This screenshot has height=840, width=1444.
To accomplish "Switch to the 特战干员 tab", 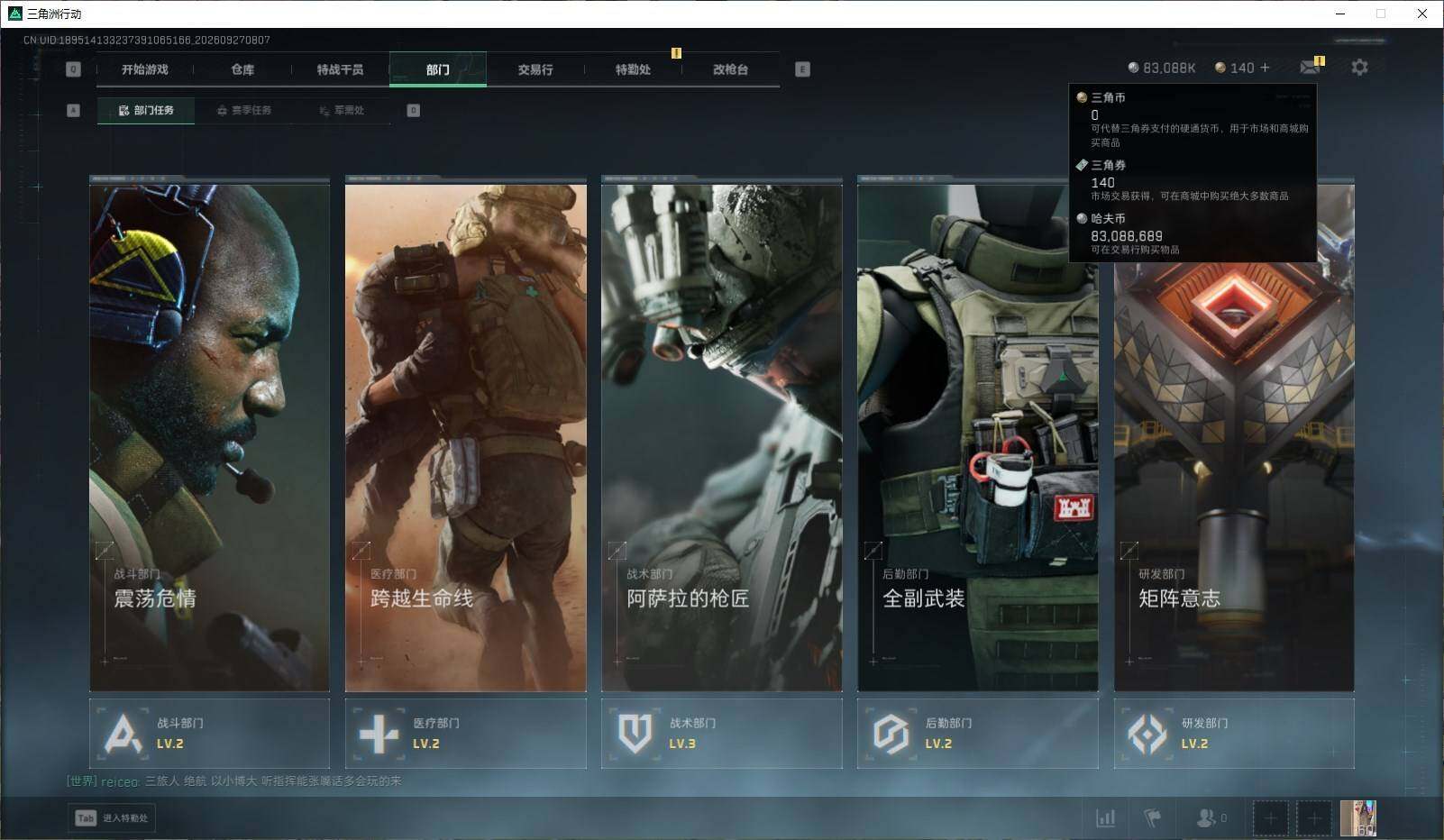I will click(x=340, y=69).
